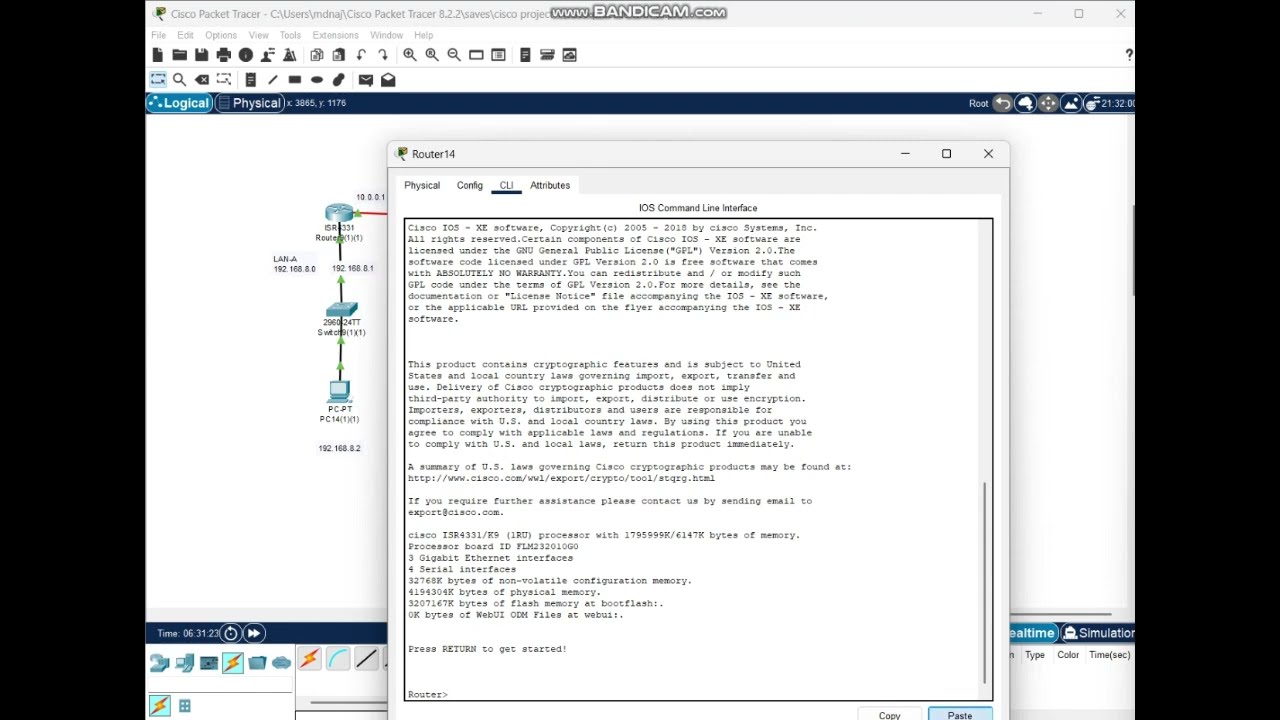The height and width of the screenshot is (720, 1280).
Task: Open the Edit menu
Action: (x=186, y=35)
